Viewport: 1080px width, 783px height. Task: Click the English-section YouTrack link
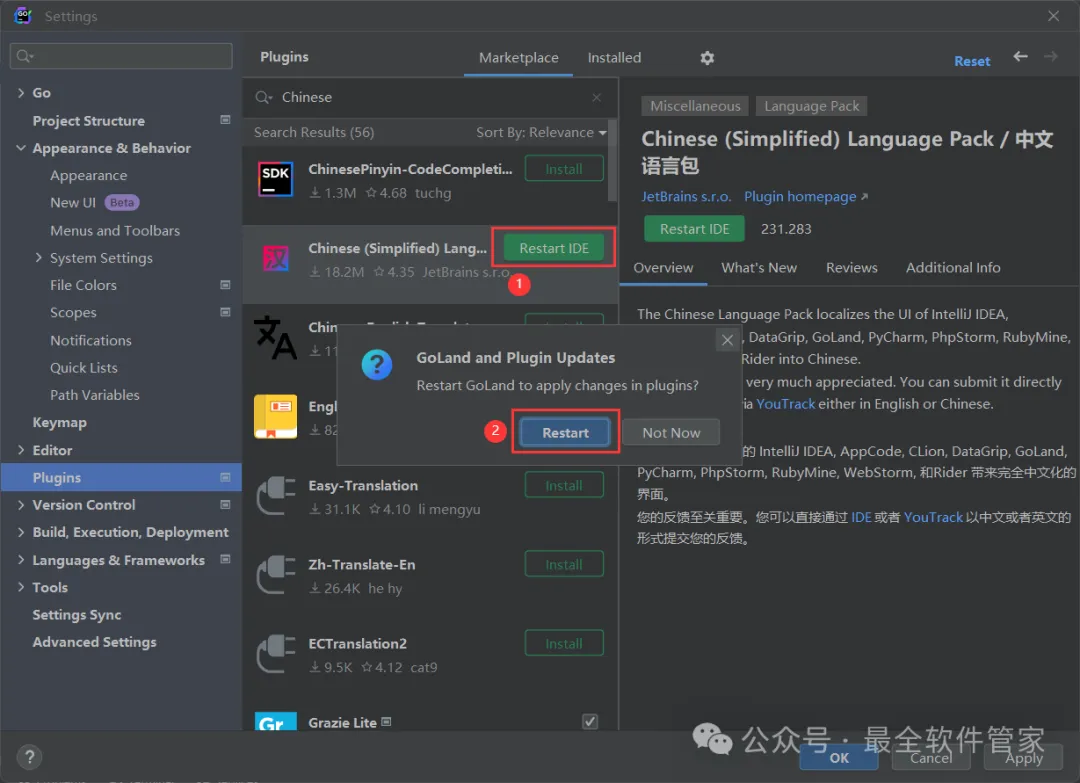[x=785, y=404]
